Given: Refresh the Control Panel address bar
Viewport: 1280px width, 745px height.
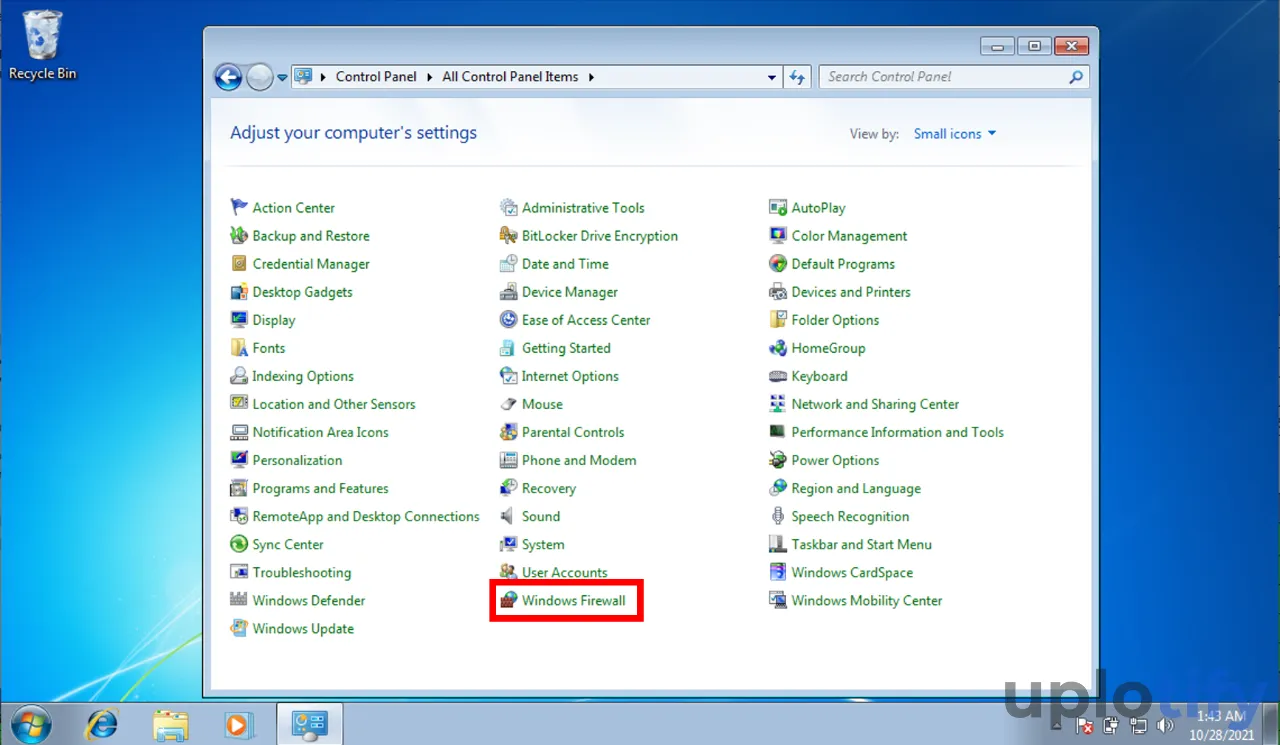Looking at the screenshot, I should [797, 77].
